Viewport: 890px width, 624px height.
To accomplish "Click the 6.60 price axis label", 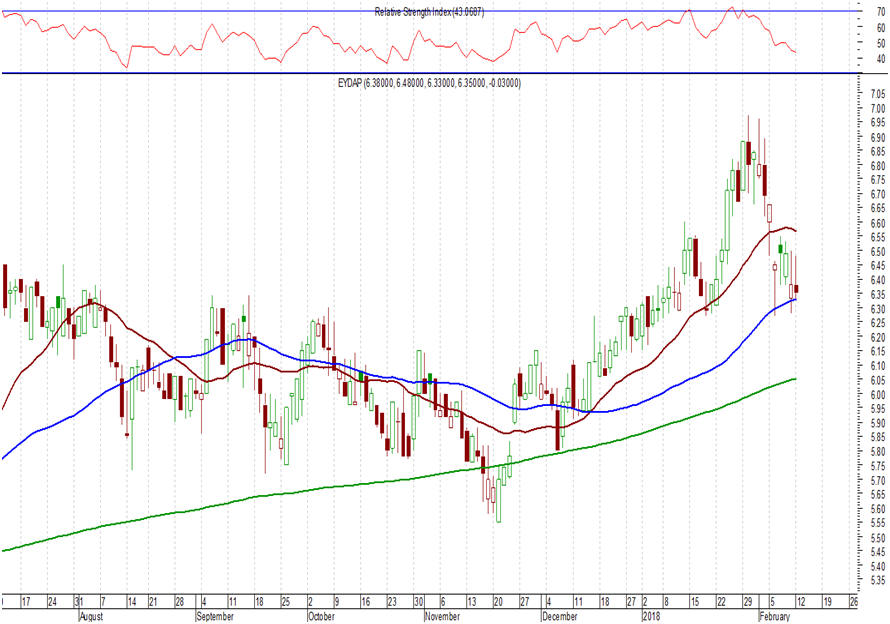I will click(x=878, y=223).
